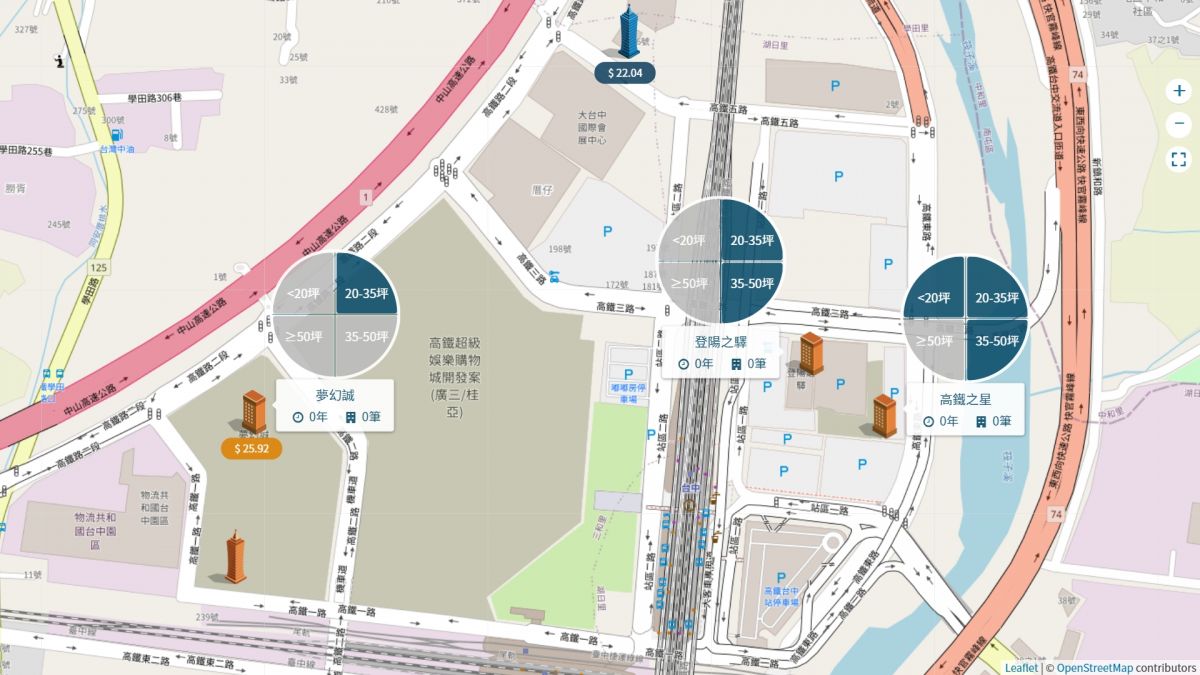Open the blue skyscraper marker above $ 22.04
Image resolution: width=1200 pixels, height=675 pixels.
tap(627, 30)
